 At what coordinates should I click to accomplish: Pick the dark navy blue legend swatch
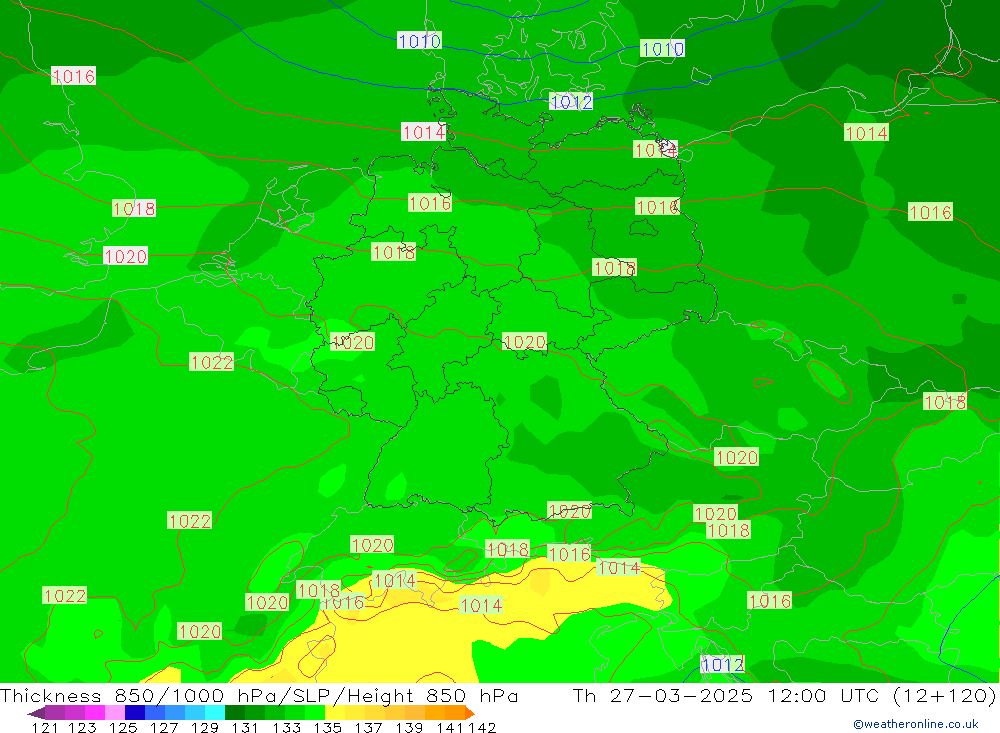(135, 713)
